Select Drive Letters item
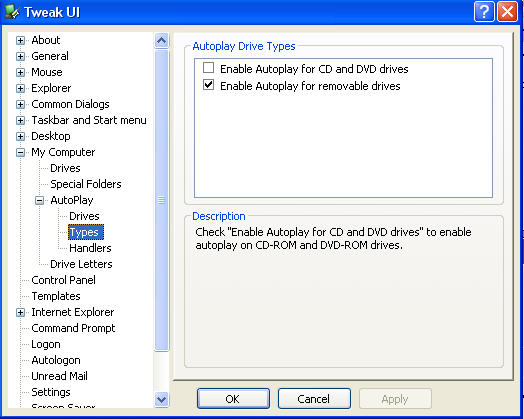Screen dimensions: 524x419 81,264
